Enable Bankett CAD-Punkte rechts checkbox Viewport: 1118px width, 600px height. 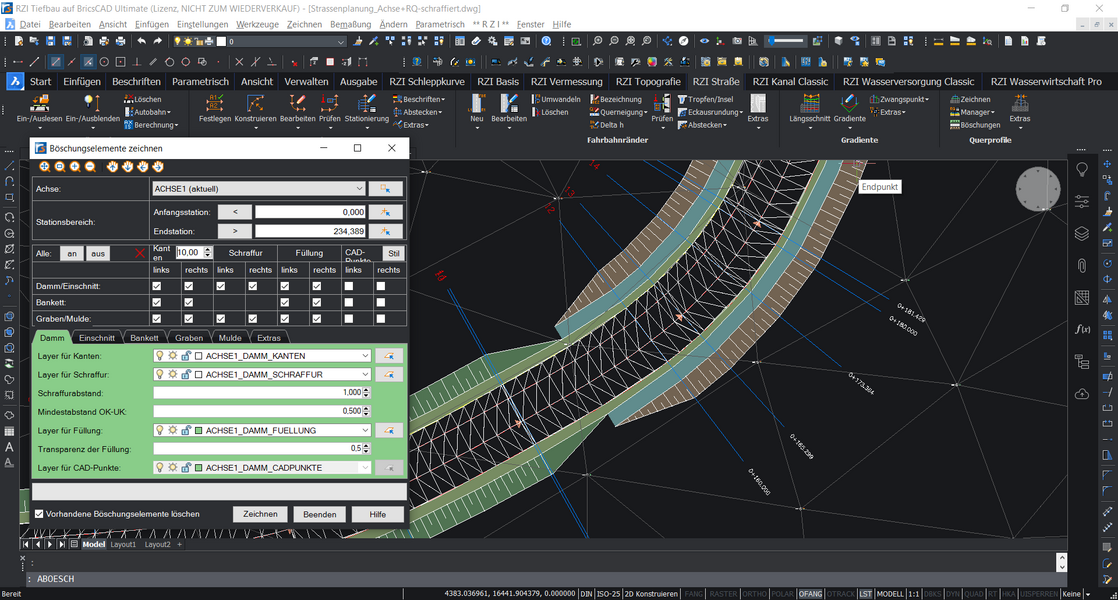point(381,302)
